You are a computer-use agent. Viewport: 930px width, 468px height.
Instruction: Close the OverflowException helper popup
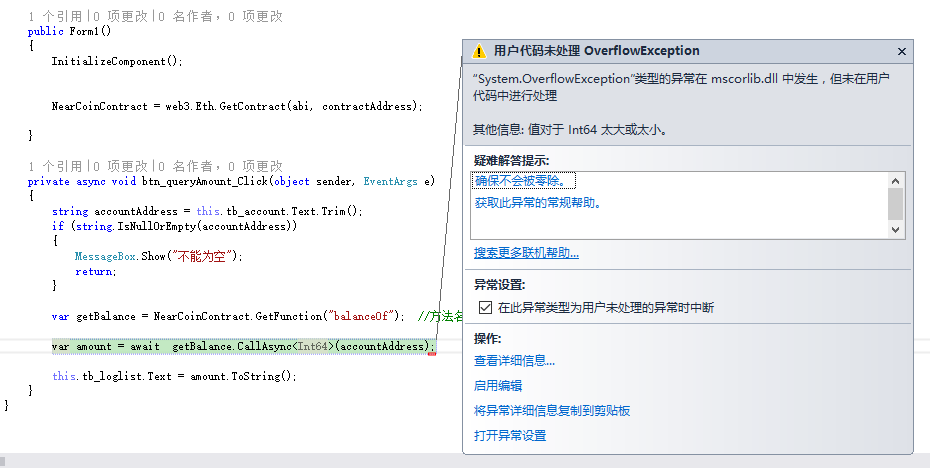(901, 51)
